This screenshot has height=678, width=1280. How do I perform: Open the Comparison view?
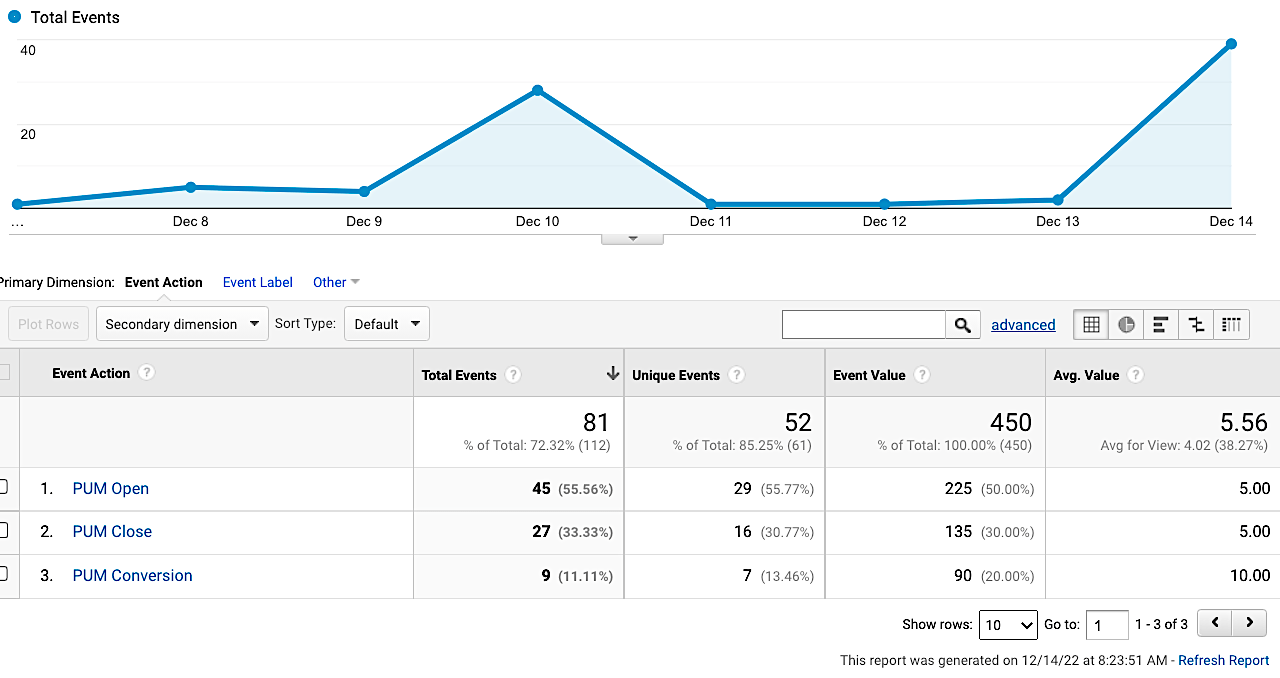point(1196,324)
